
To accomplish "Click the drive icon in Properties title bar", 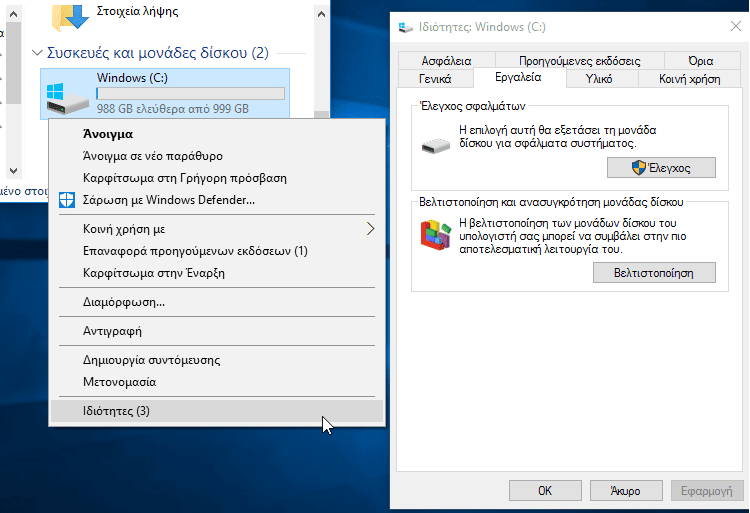I will pos(406,27).
